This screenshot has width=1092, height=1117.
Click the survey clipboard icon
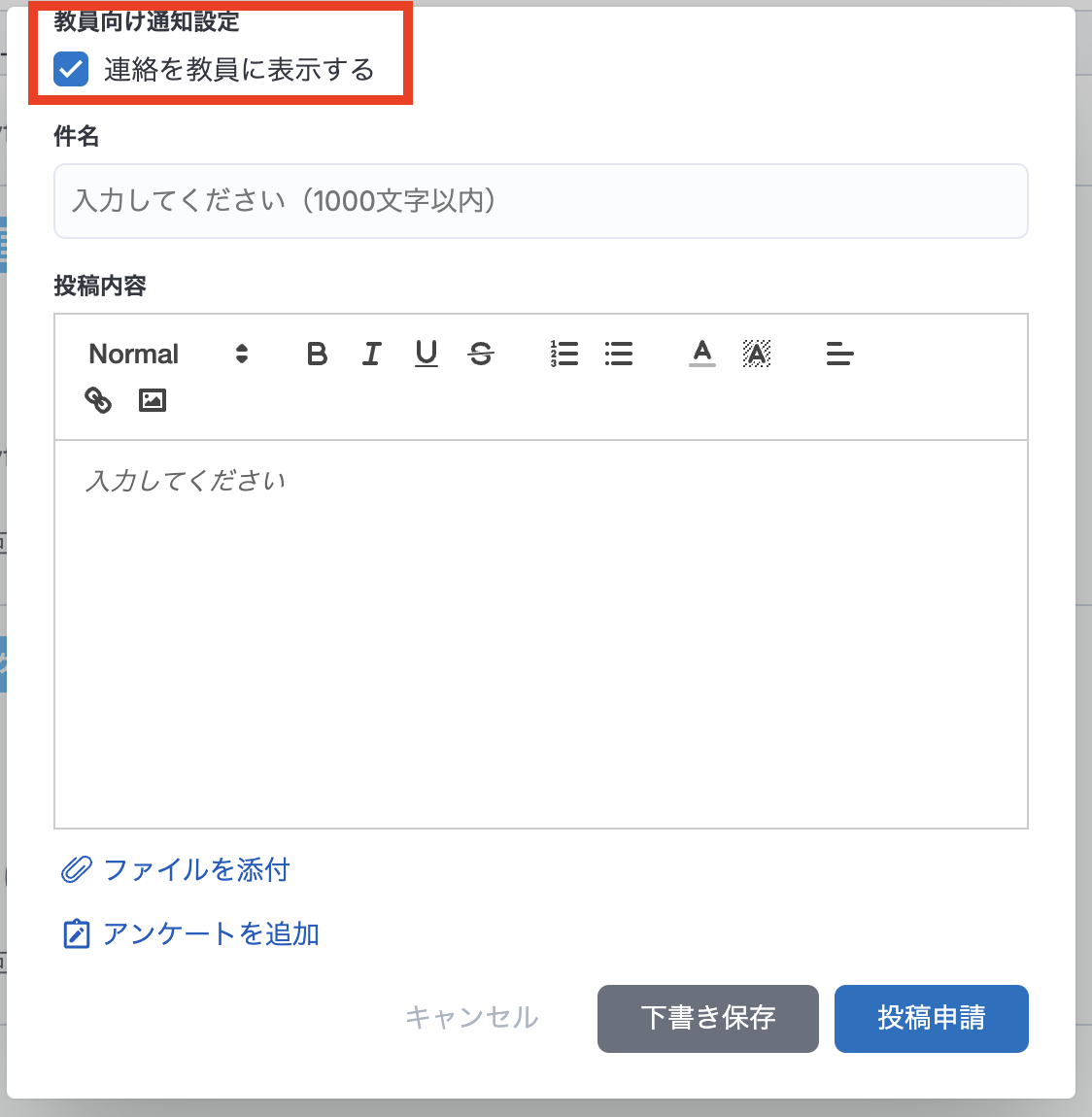click(76, 934)
